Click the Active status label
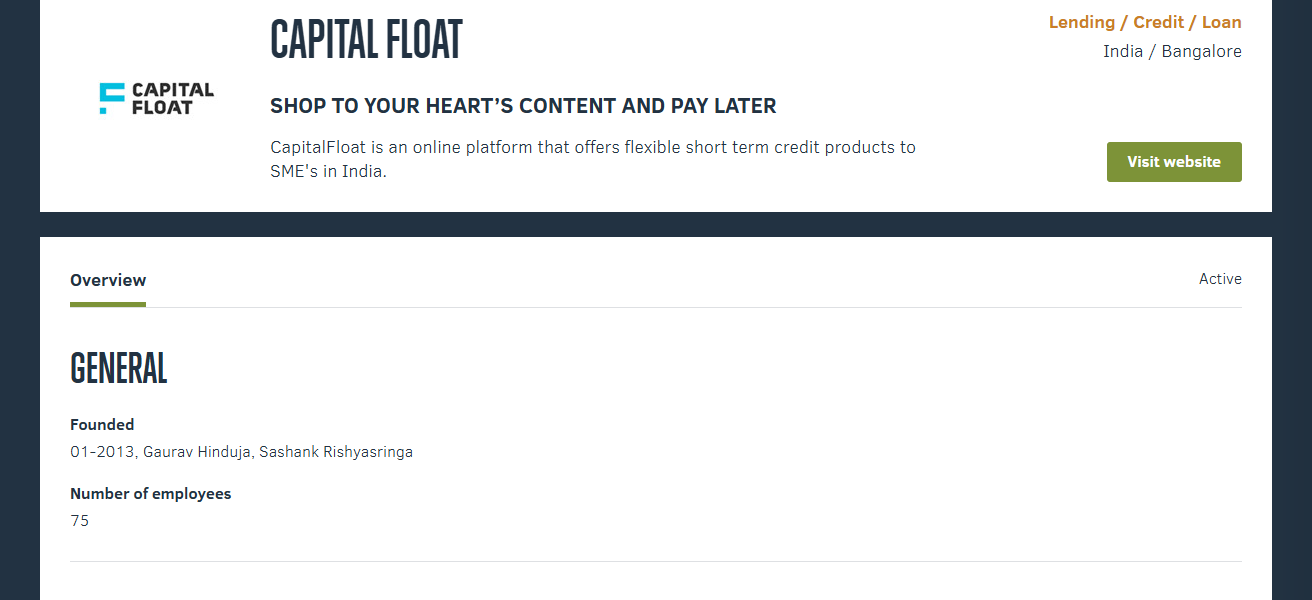Image resolution: width=1312 pixels, height=600 pixels. pyautogui.click(x=1219, y=278)
